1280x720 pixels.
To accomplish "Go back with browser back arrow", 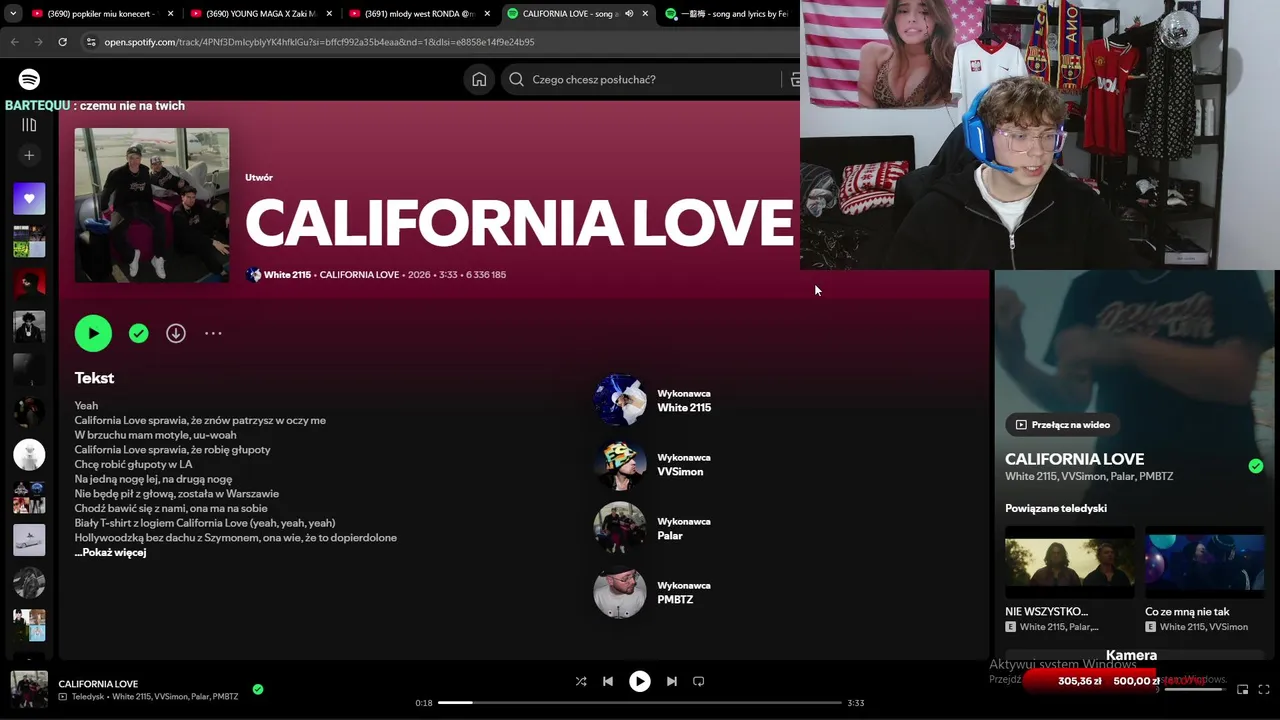I will tap(14, 42).
